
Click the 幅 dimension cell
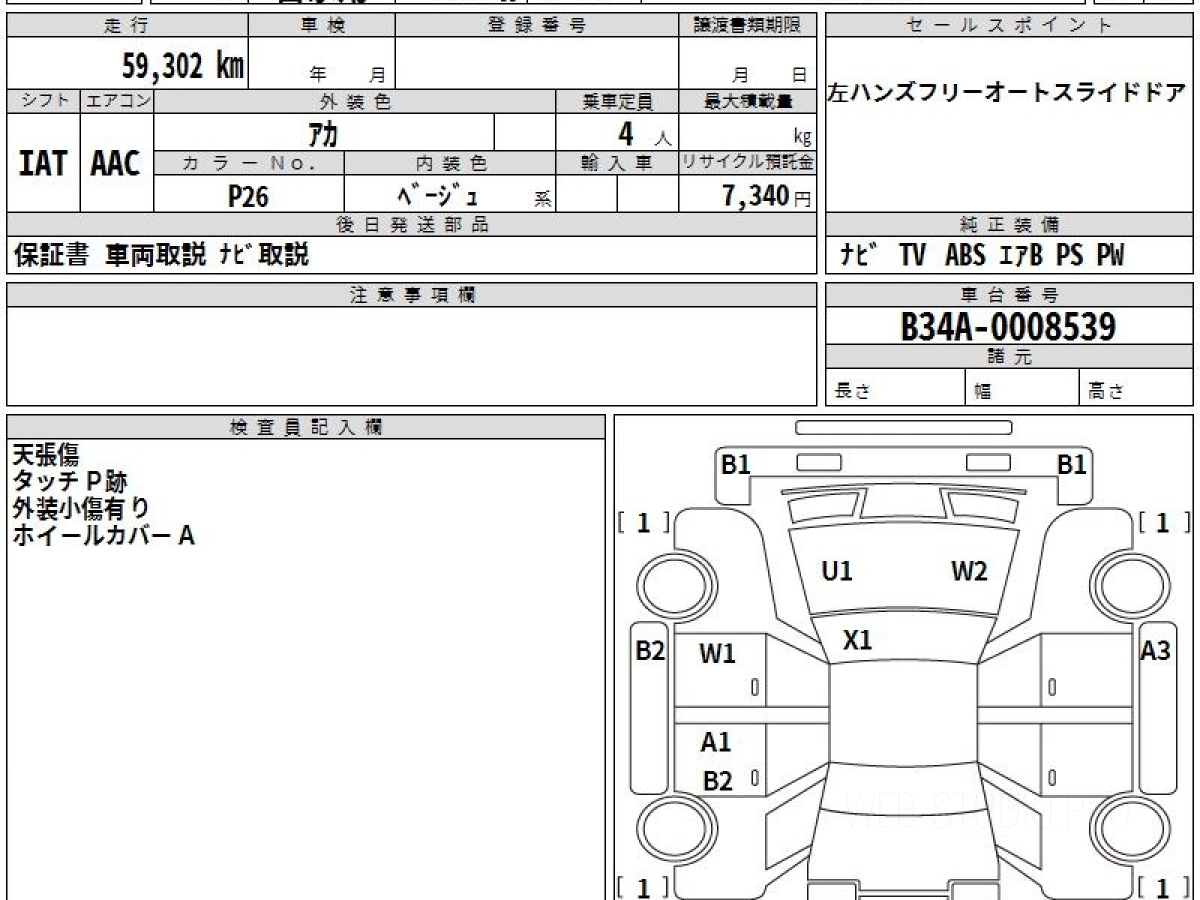[1022, 388]
